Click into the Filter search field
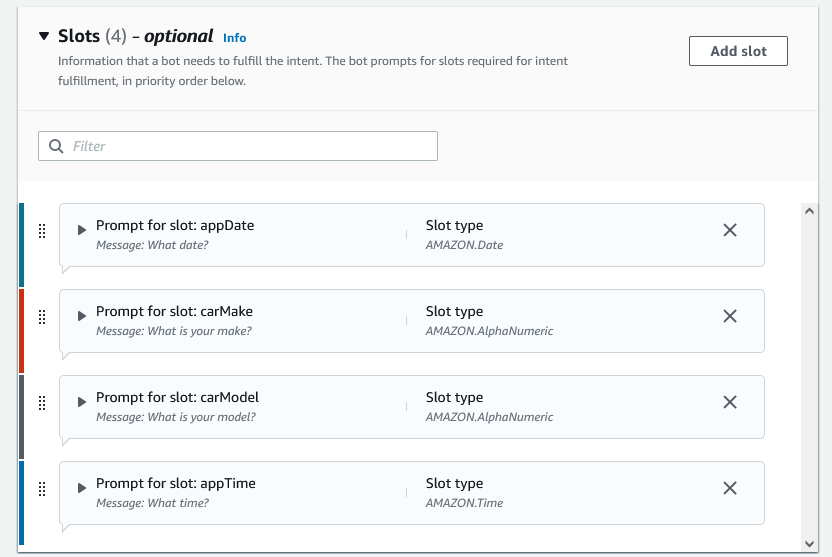832x557 pixels. [238, 146]
